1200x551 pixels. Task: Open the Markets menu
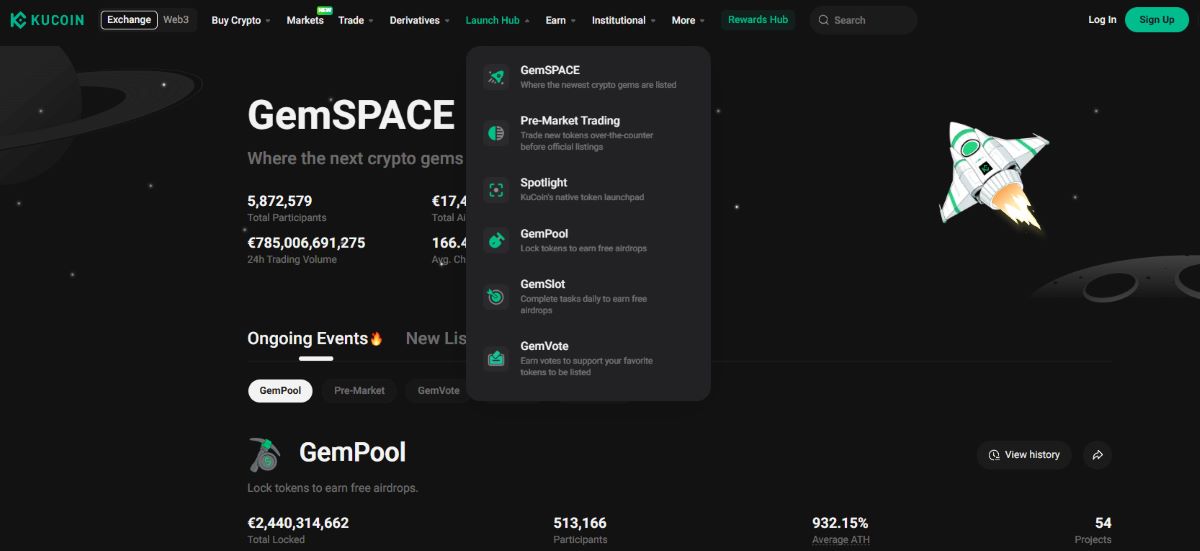305,20
